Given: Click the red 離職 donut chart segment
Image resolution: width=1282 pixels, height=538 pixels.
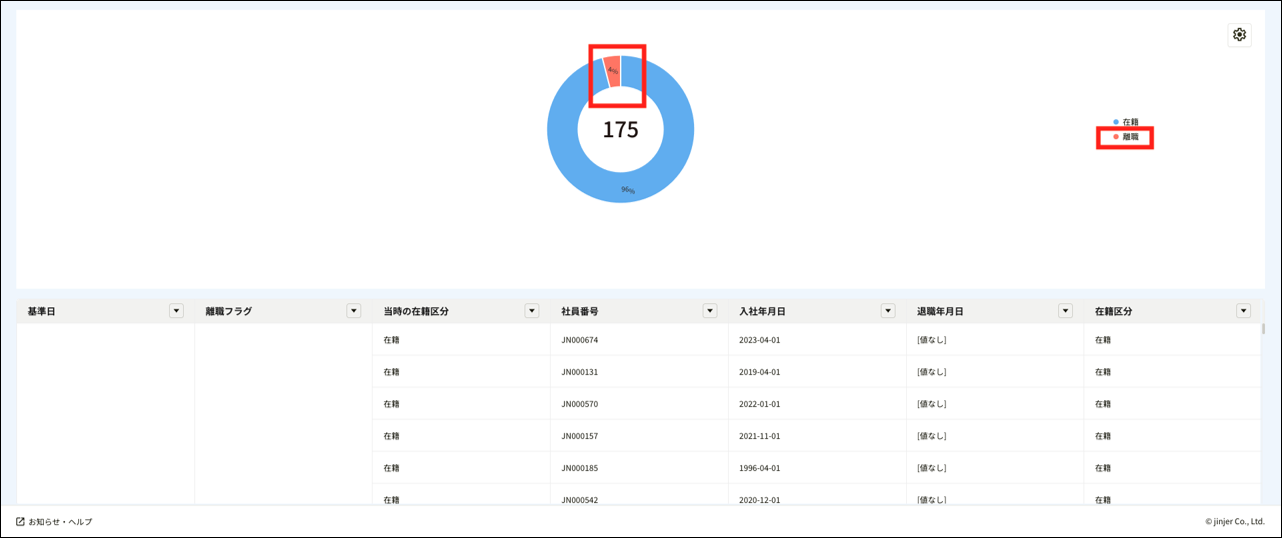Looking at the screenshot, I should pos(612,70).
